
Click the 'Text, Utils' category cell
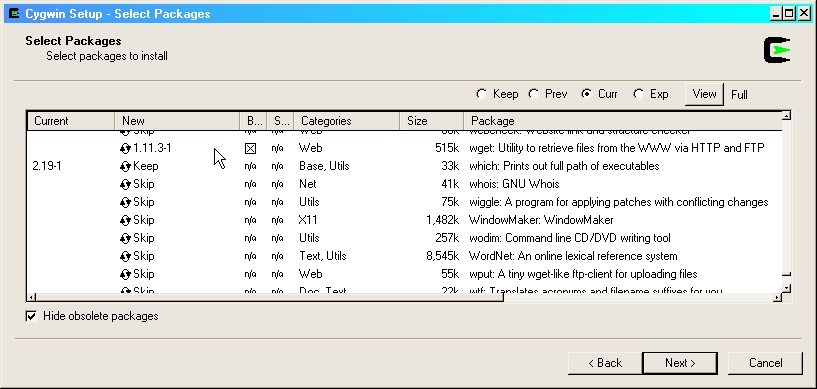pyautogui.click(x=323, y=256)
